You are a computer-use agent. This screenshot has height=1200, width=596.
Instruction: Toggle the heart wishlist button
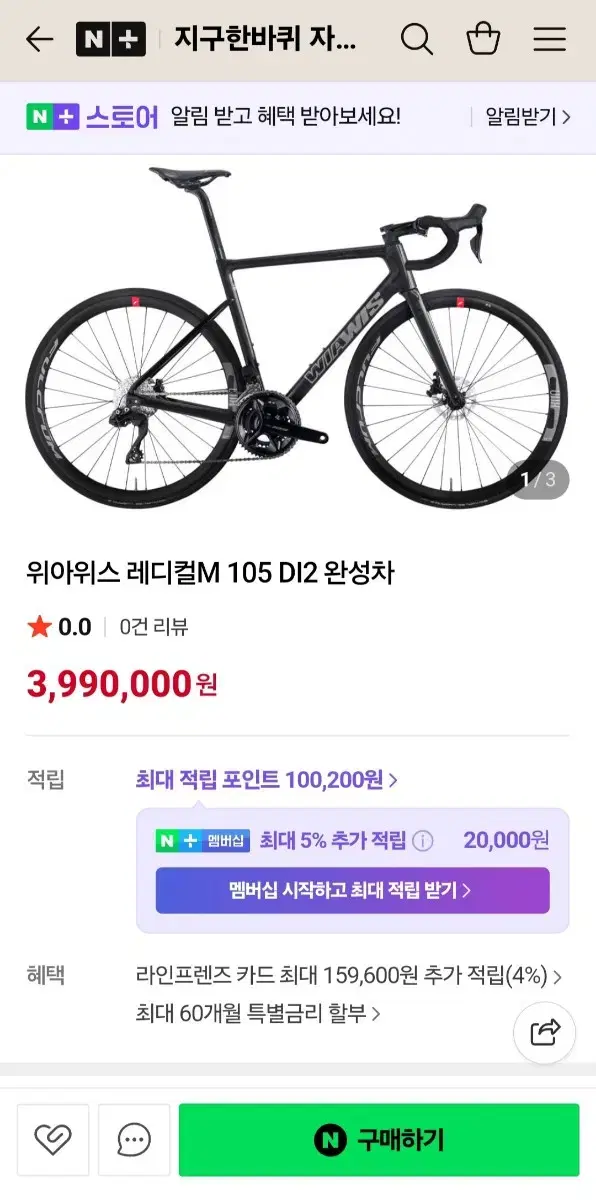click(x=53, y=1139)
